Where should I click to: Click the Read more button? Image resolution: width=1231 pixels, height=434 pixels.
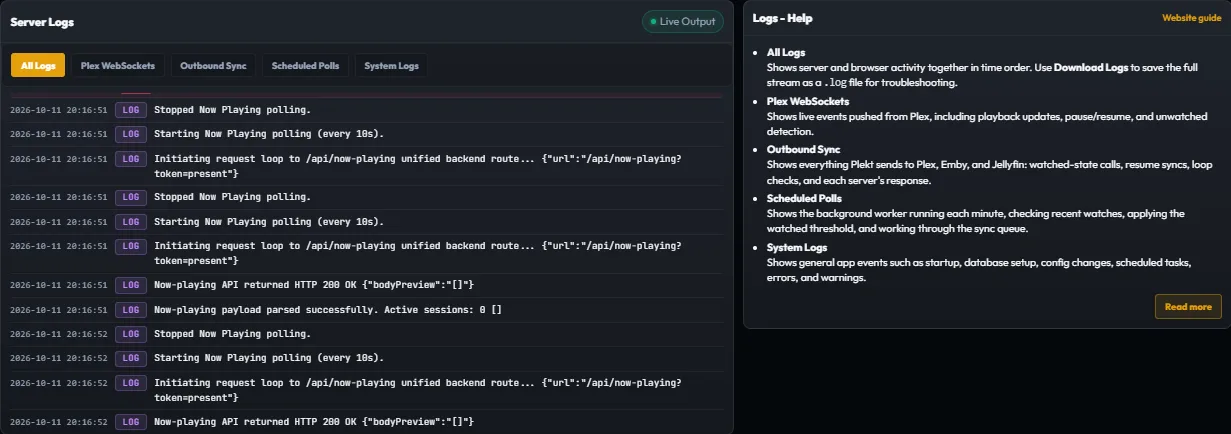coord(1188,307)
